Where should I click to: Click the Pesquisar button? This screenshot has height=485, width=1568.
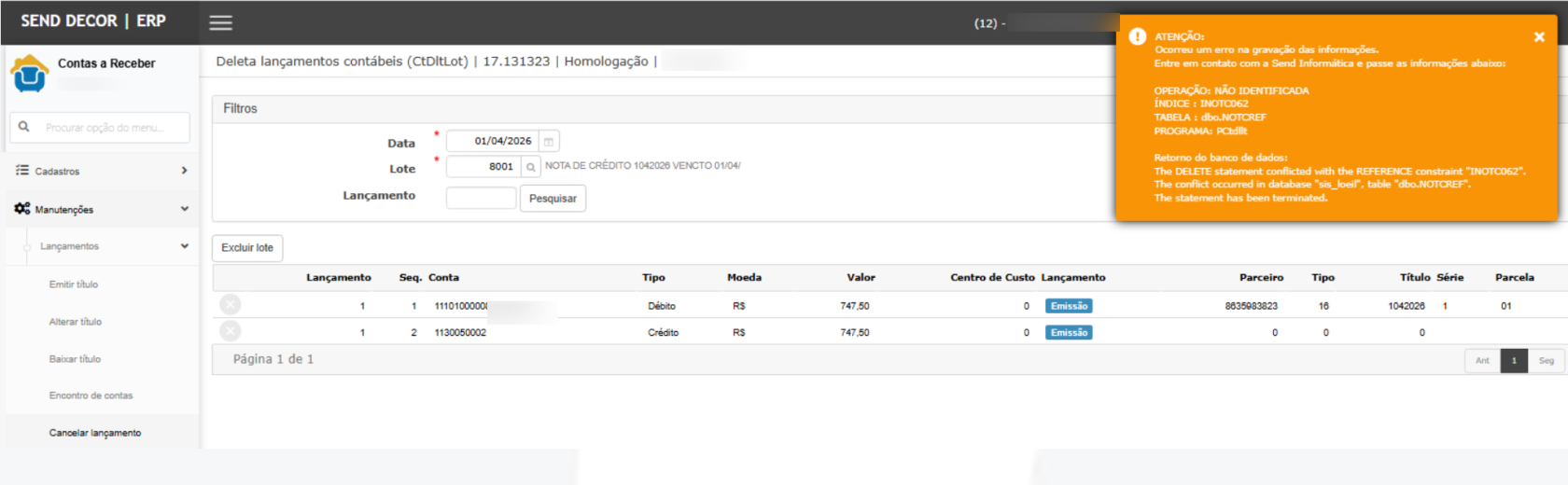553,199
